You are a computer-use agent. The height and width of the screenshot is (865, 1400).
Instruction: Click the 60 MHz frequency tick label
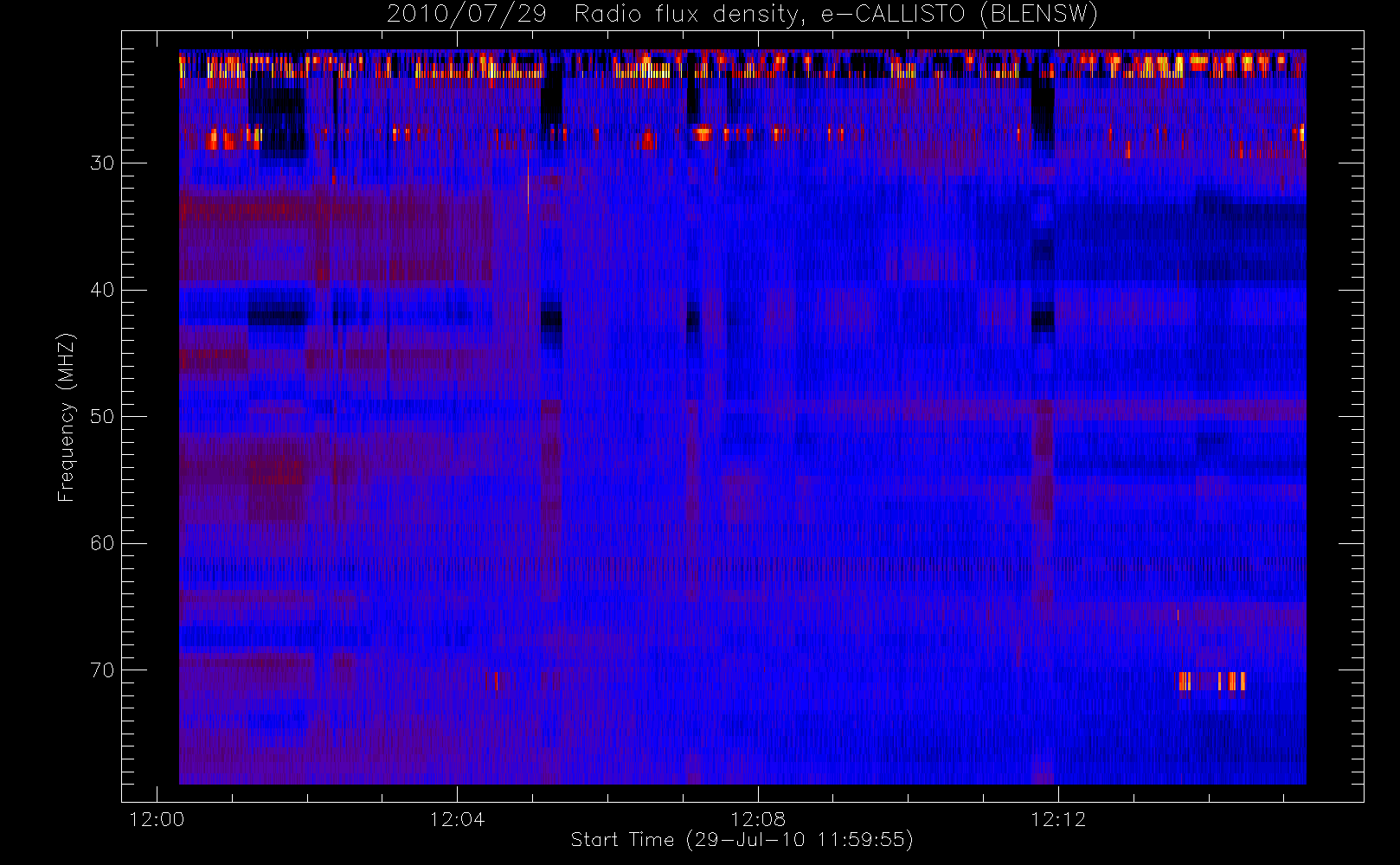102,543
